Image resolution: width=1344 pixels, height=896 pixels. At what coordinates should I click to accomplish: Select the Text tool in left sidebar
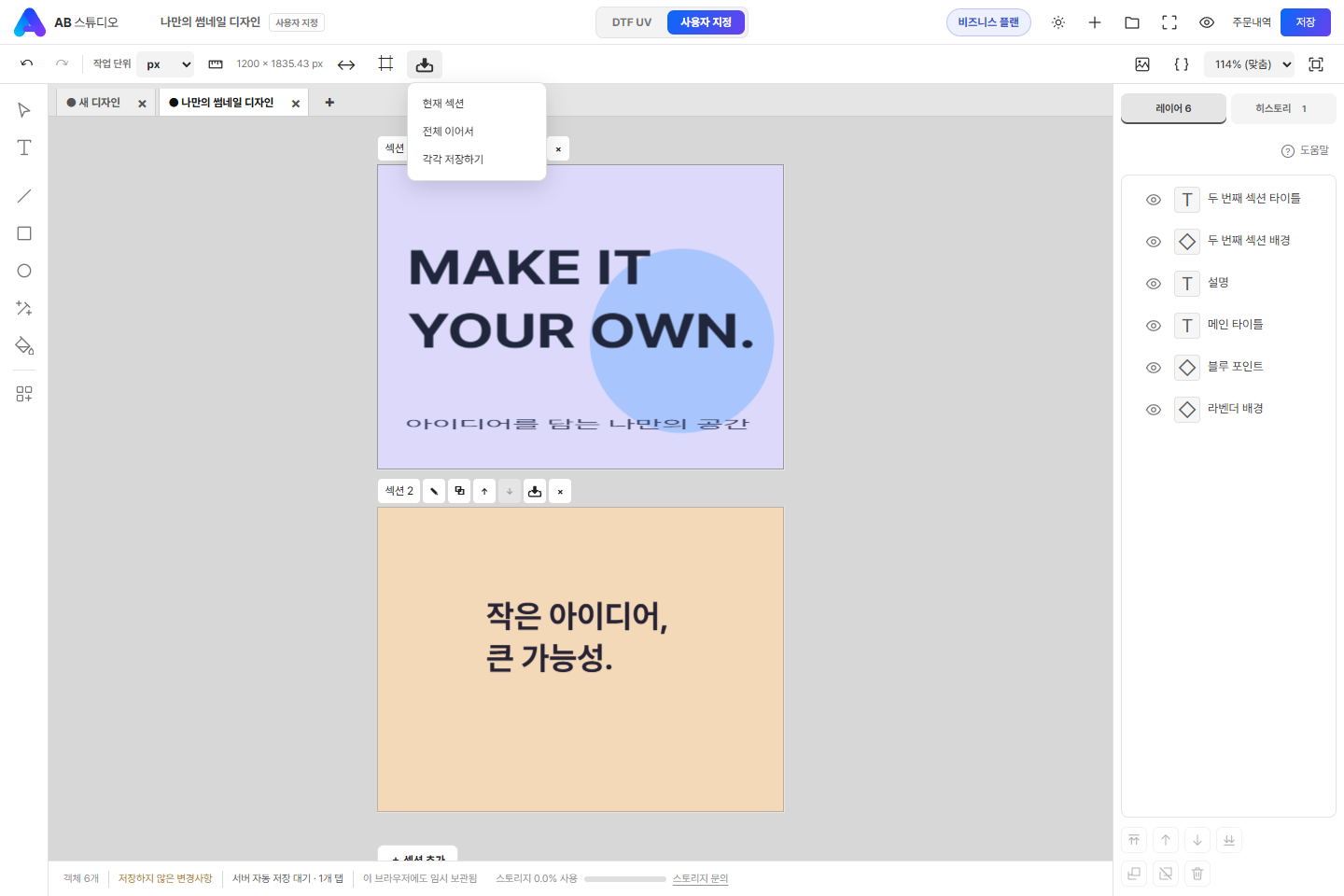pyautogui.click(x=24, y=147)
